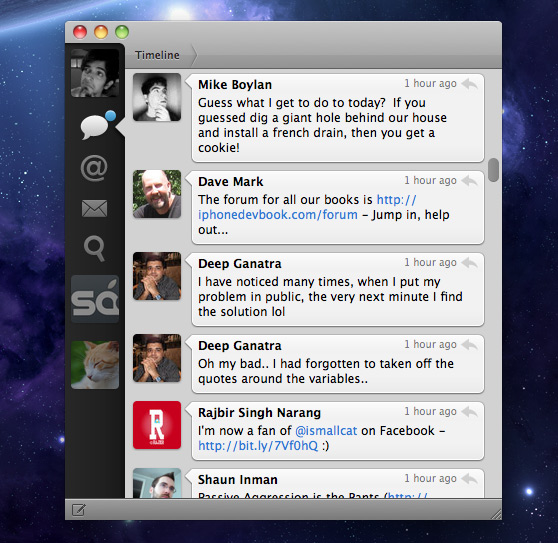
Task: Click the timeline scrollbar thumb
Action: [x=493, y=170]
